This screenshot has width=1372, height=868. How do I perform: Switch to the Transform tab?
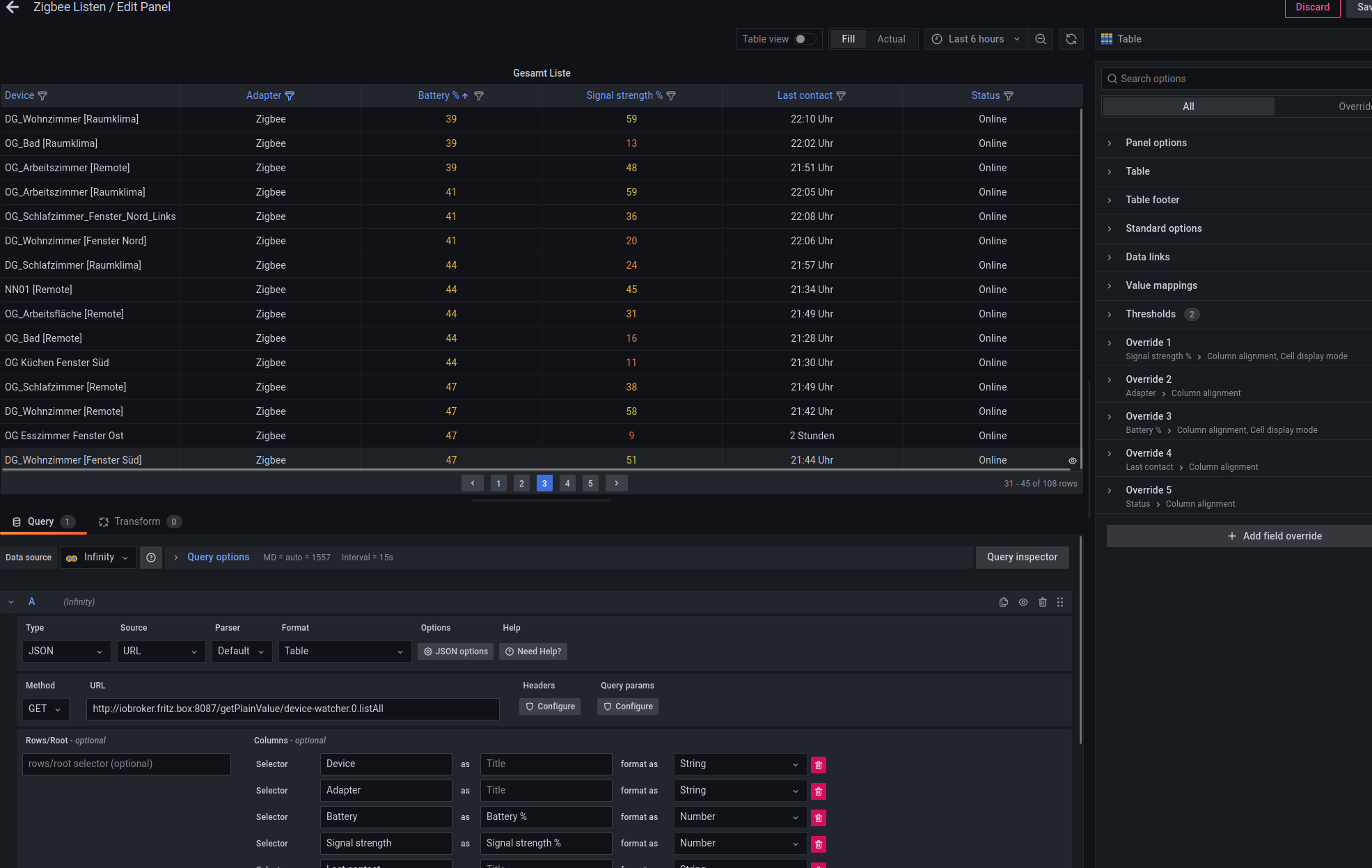(x=139, y=522)
